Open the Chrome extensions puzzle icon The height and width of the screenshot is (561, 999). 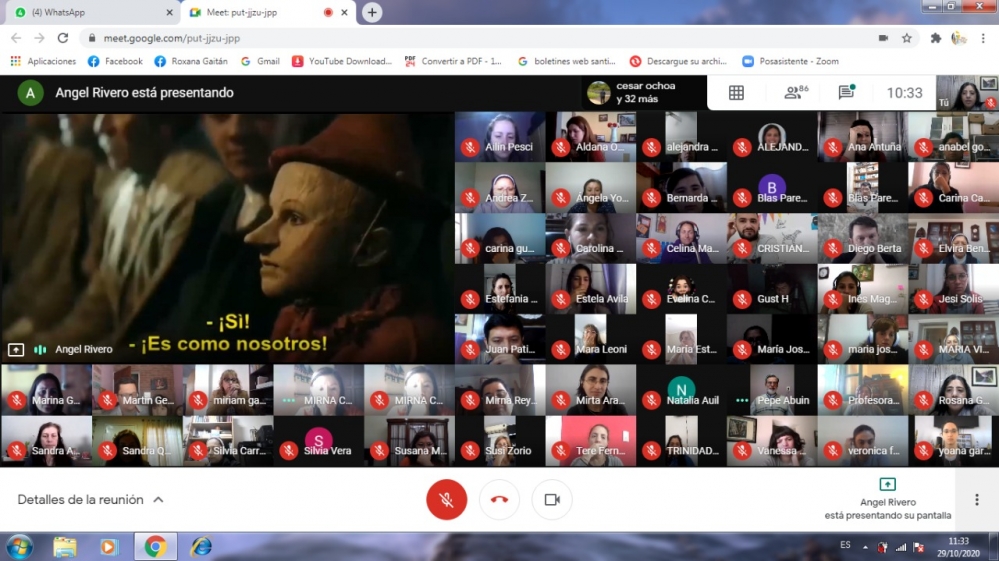pyautogui.click(x=935, y=38)
